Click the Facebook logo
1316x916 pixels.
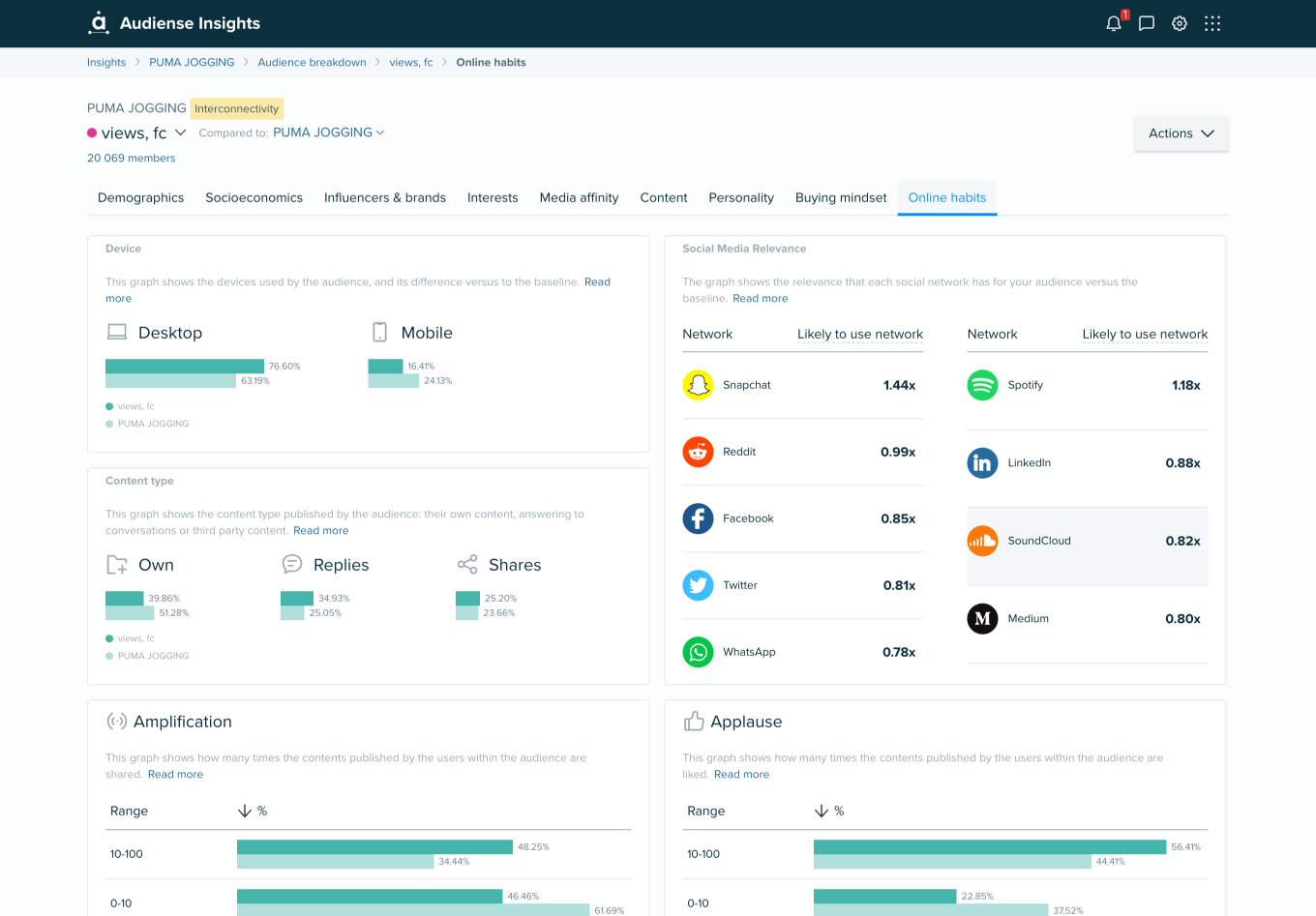(698, 518)
